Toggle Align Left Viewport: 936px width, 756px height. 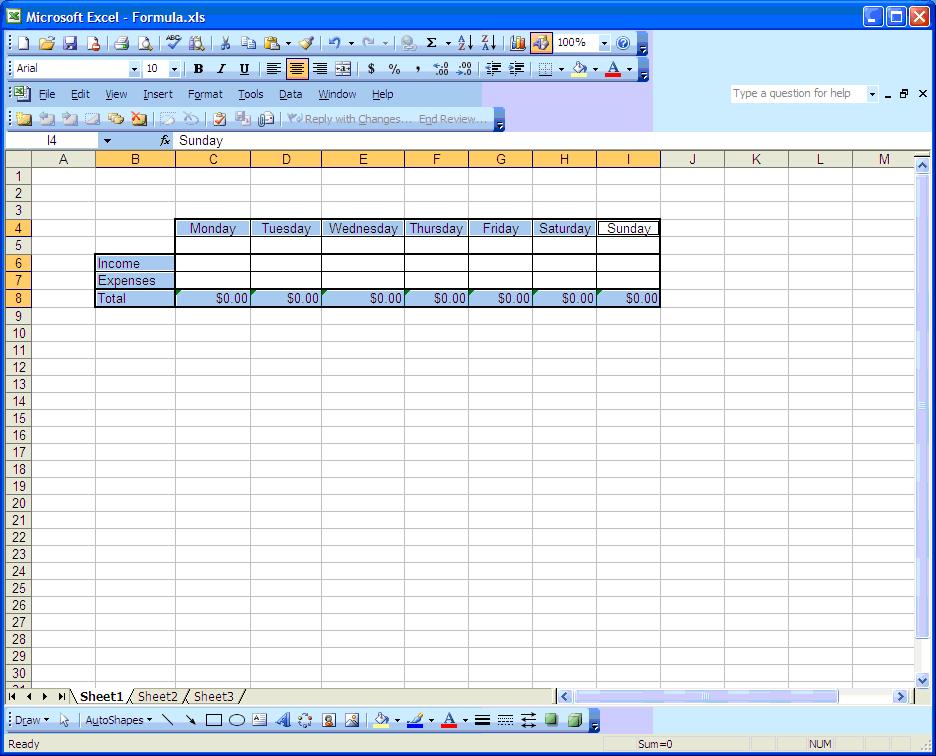tap(273, 69)
